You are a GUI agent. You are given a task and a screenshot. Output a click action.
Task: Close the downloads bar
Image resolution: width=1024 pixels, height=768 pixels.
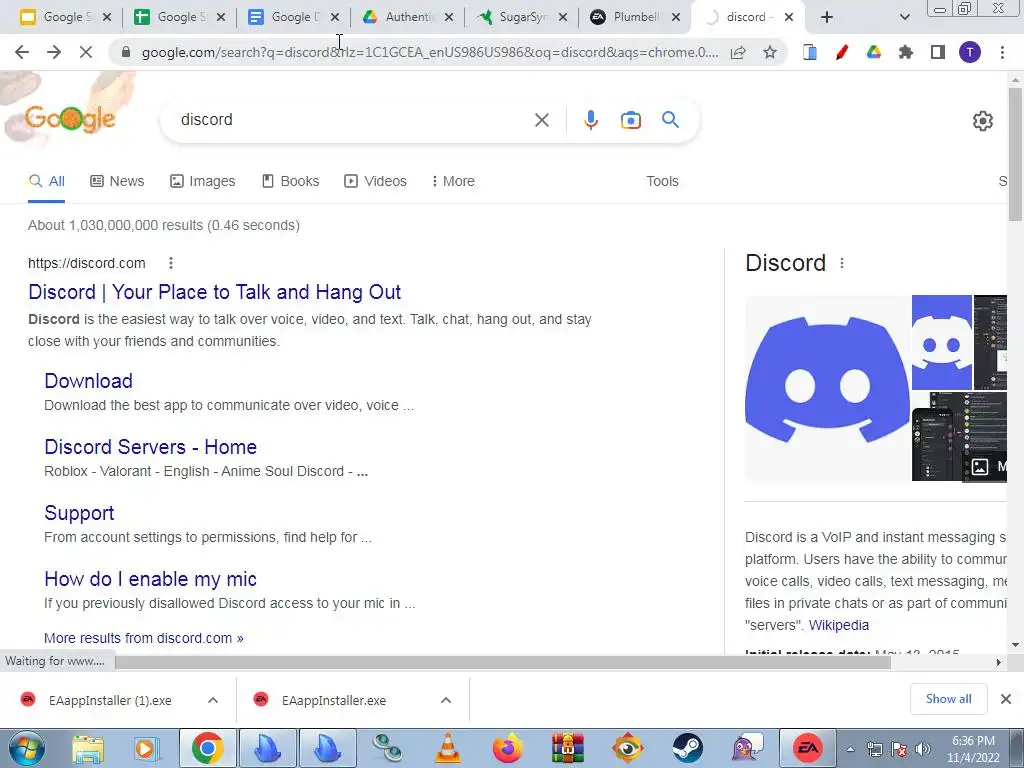click(1006, 699)
